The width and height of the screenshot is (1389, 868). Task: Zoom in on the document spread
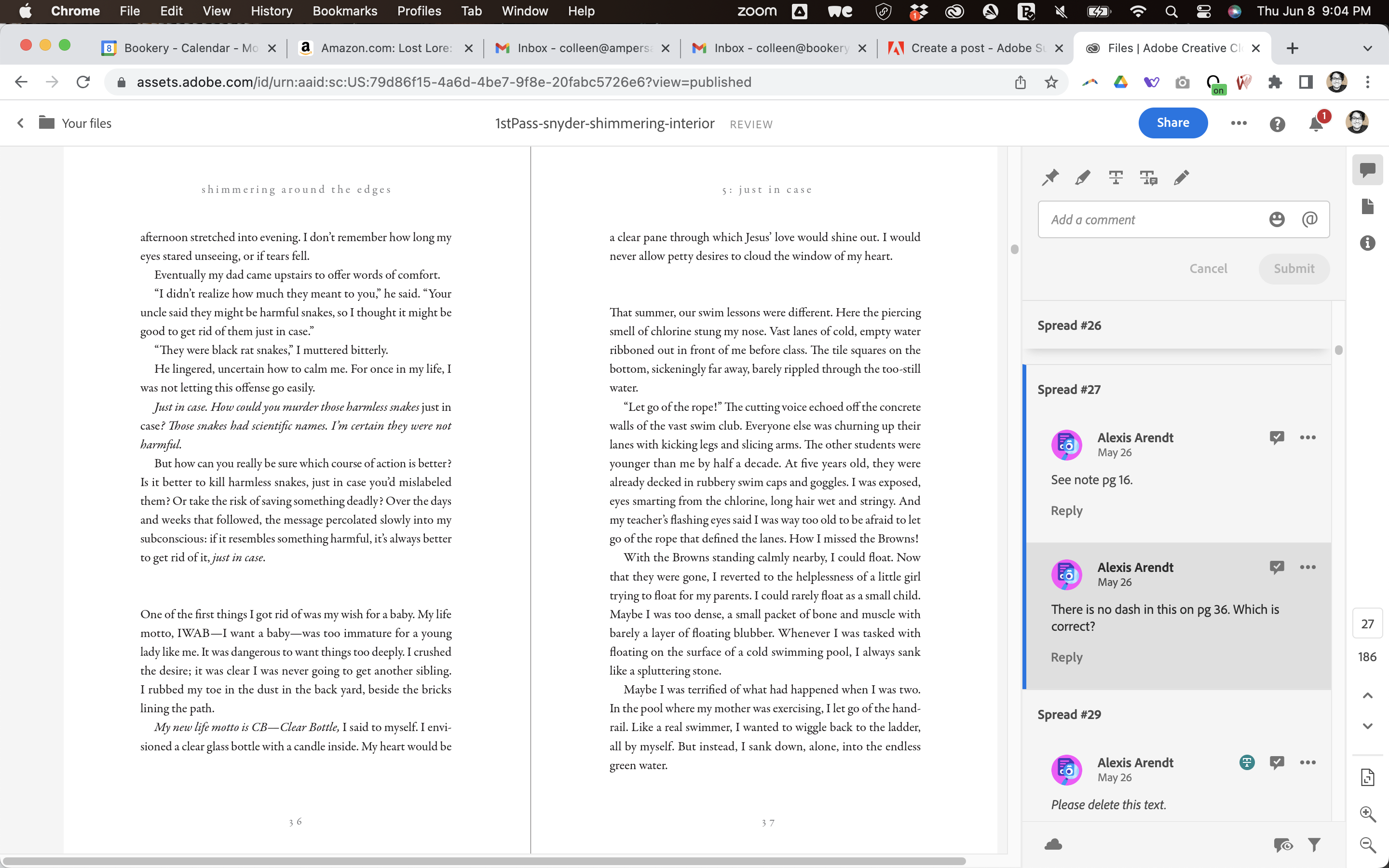[x=1368, y=814]
